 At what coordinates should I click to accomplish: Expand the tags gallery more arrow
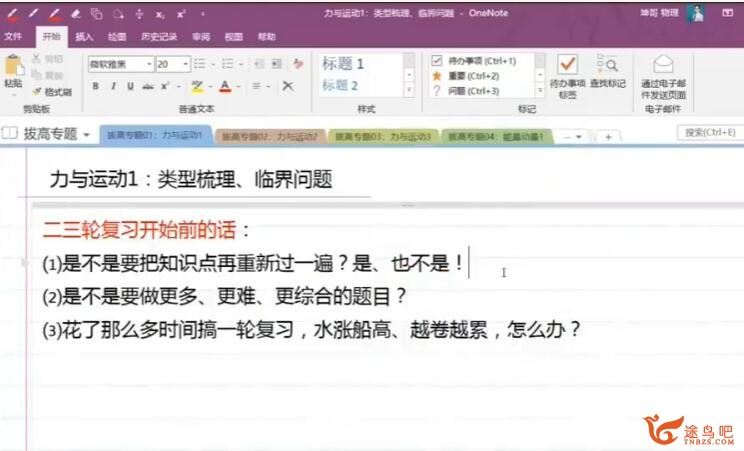[x=539, y=90]
